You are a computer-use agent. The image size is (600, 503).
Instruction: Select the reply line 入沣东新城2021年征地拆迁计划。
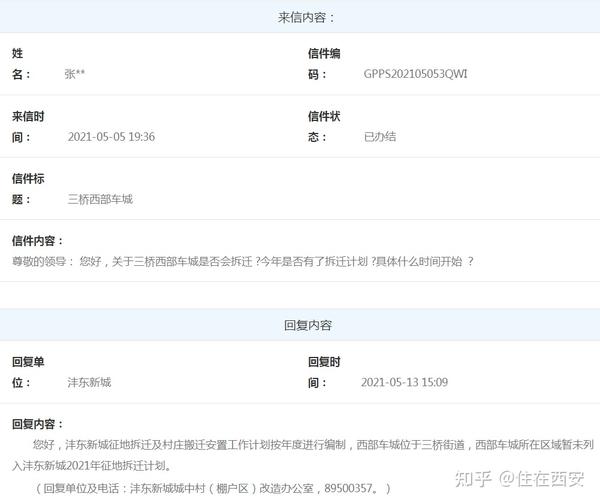pyautogui.click(x=92, y=466)
